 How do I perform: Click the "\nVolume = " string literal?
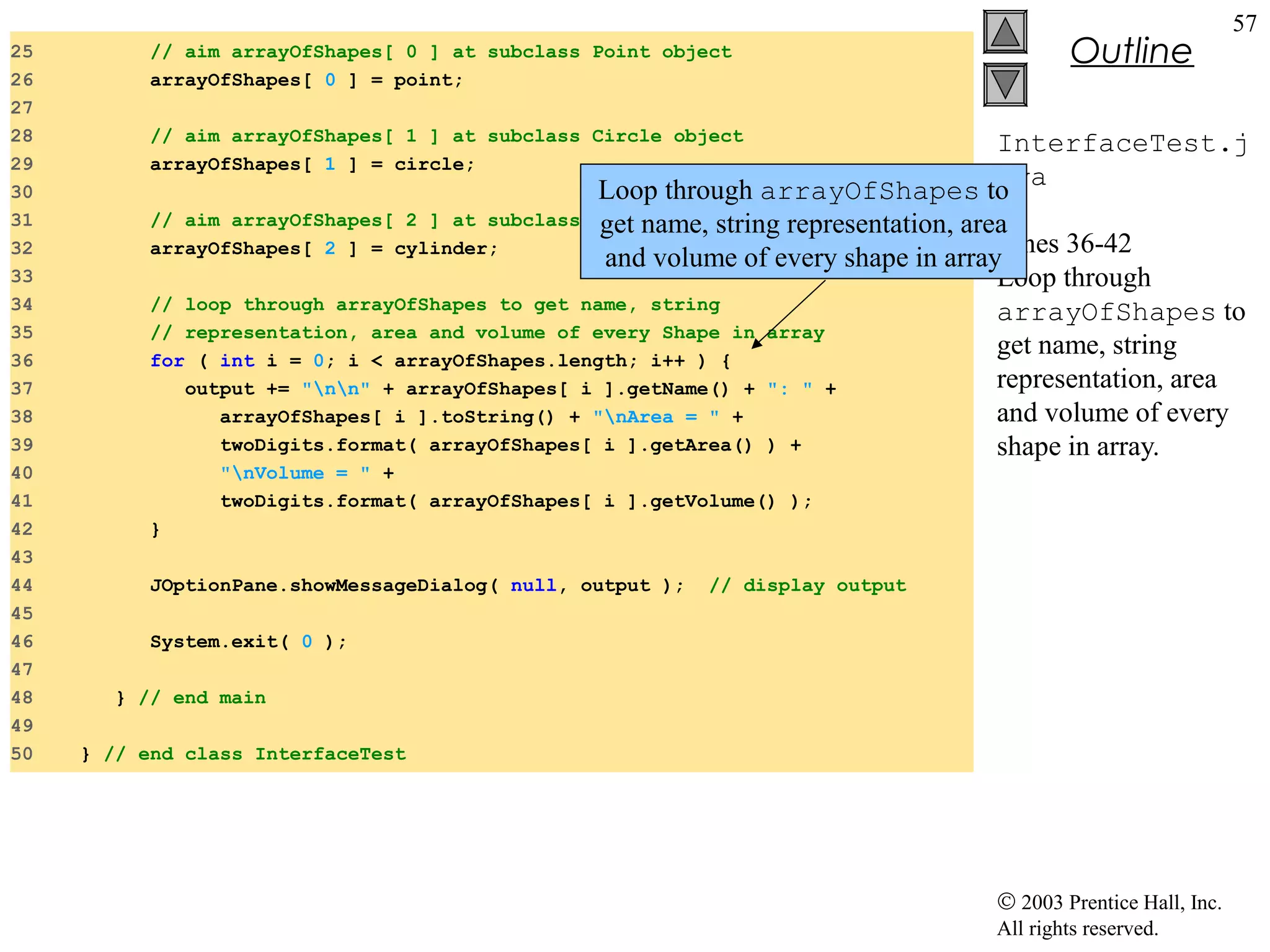(x=295, y=473)
